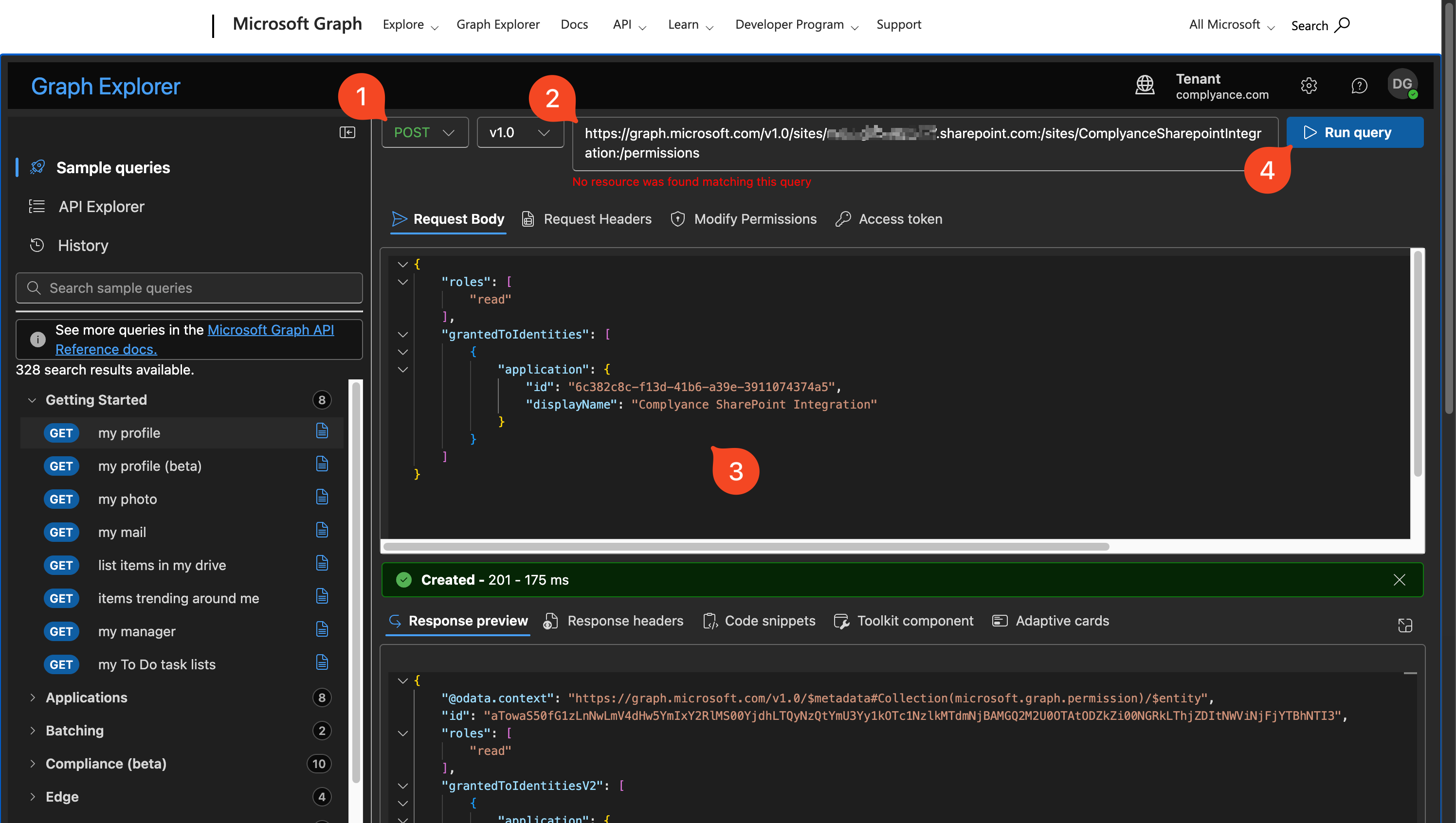Switch to the Modify Permissions tab
1456x823 pixels.
(744, 219)
